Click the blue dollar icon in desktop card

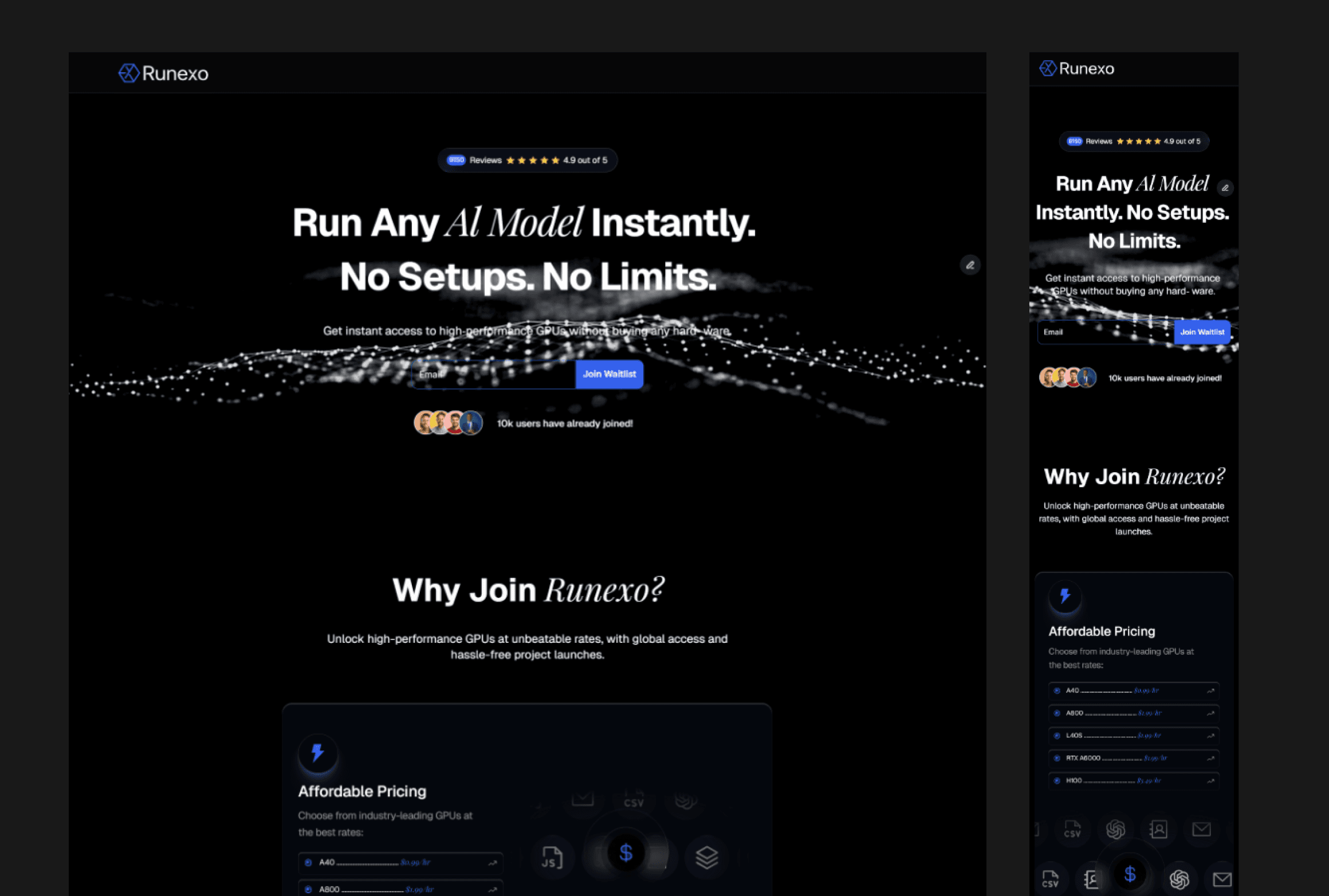point(626,854)
